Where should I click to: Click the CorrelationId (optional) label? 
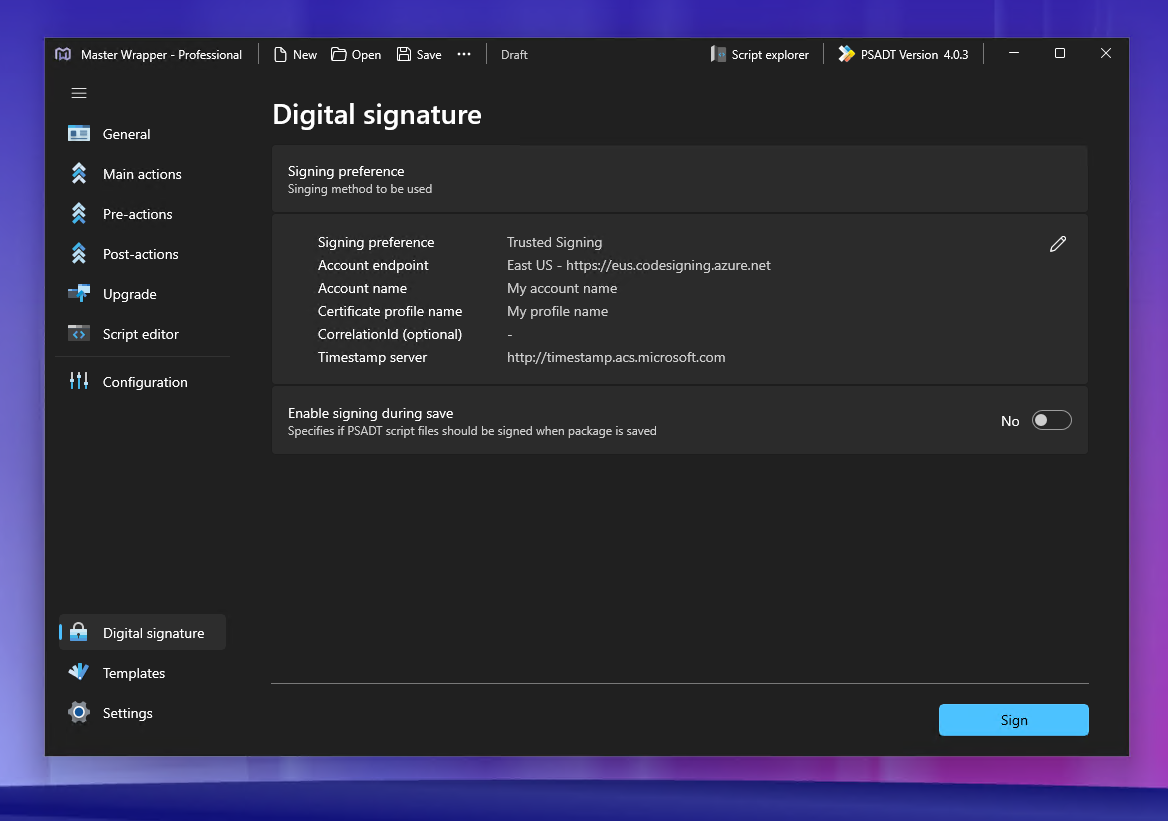tap(390, 335)
